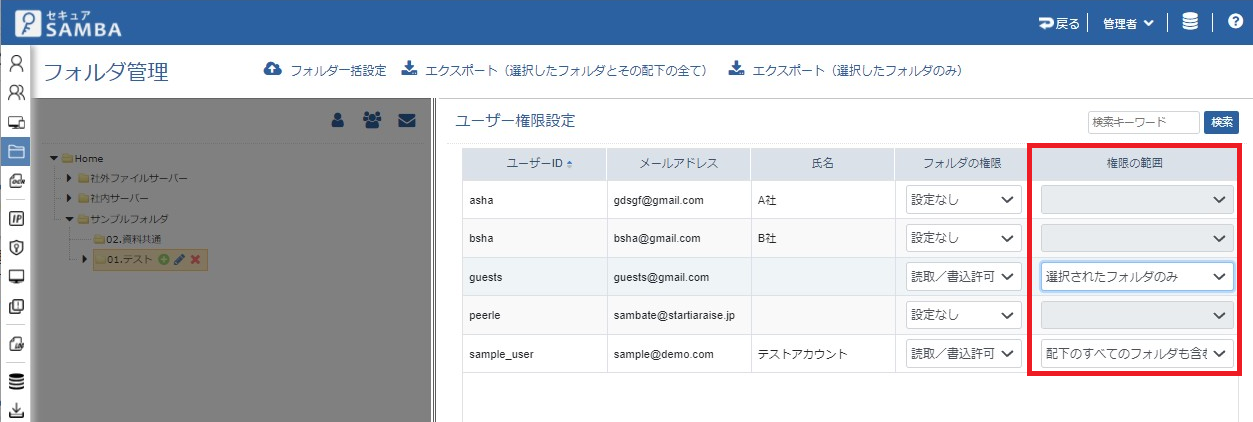Open permission scope dropdown for peerle

coord(1137,315)
